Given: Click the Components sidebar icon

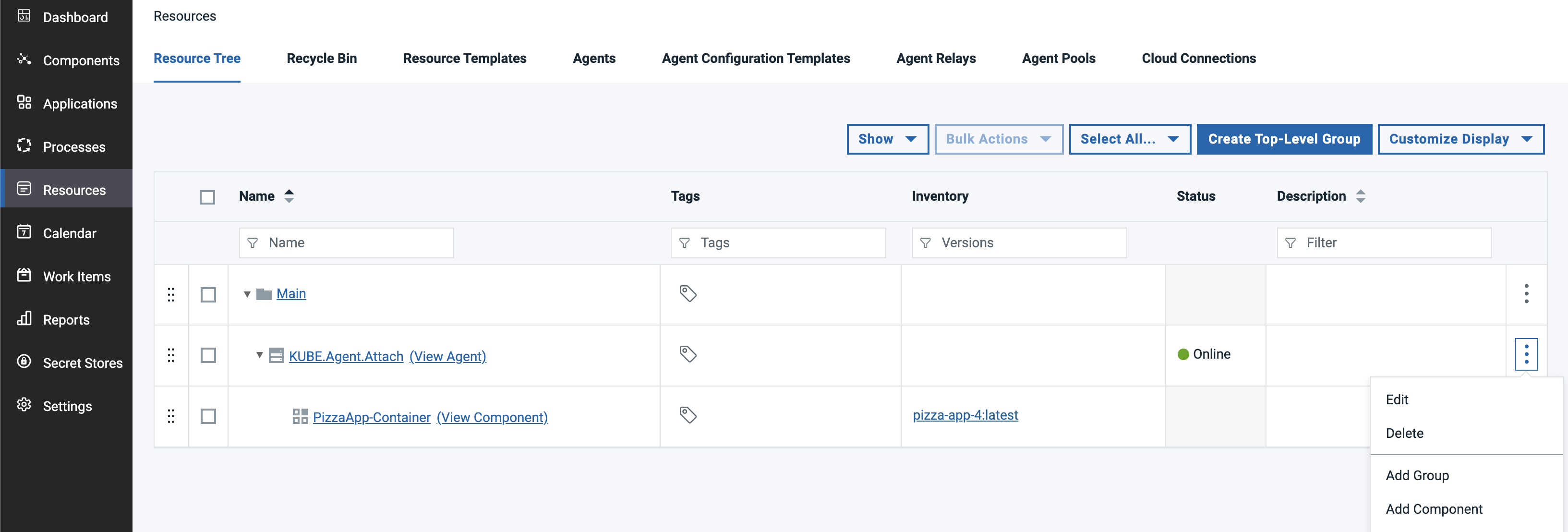Looking at the screenshot, I should click(24, 59).
